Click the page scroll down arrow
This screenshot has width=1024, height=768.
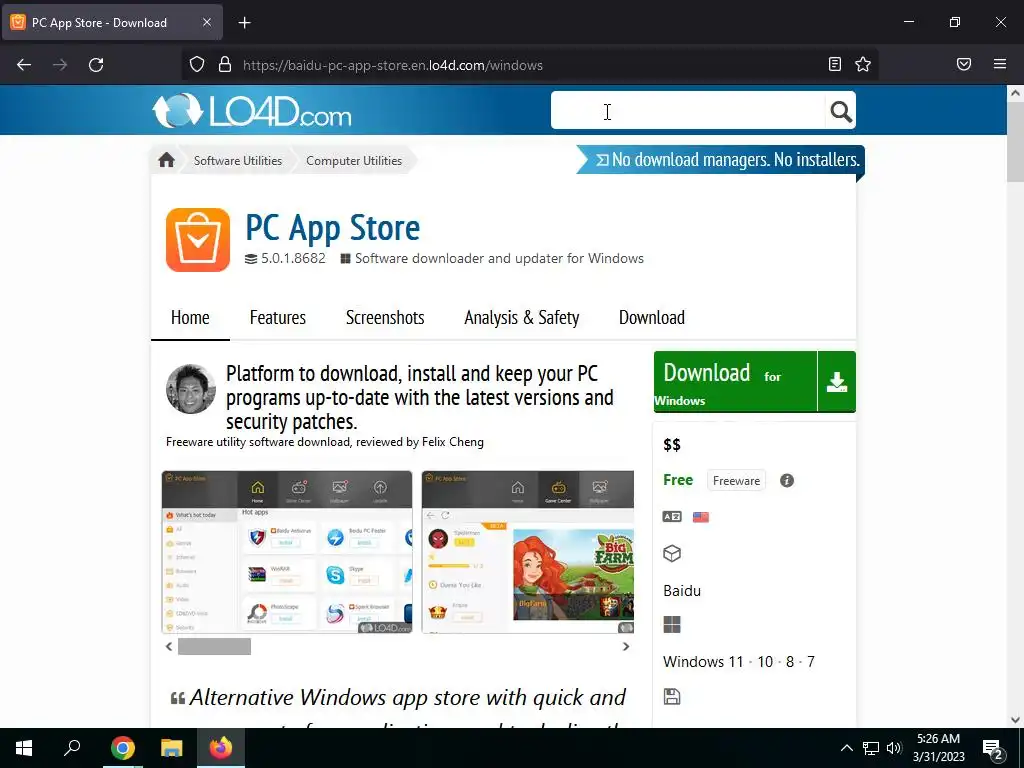pyautogui.click(x=1015, y=720)
